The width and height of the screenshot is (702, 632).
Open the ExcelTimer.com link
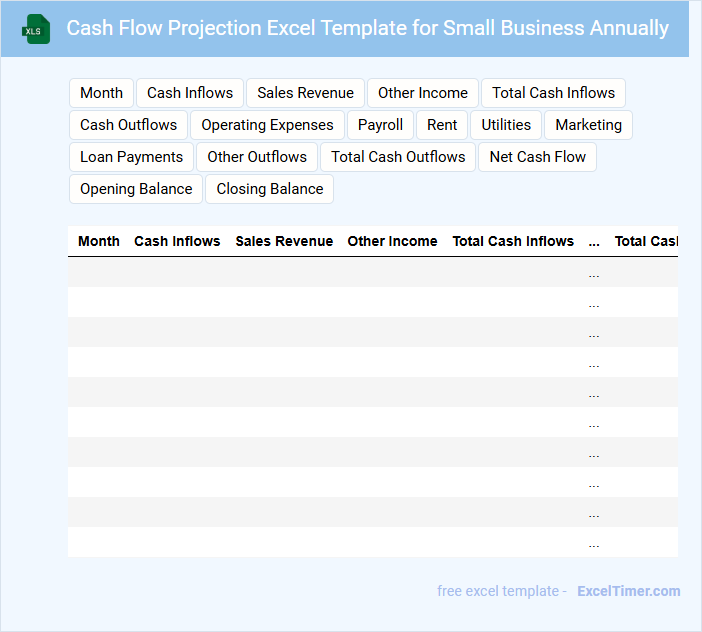[x=628, y=591]
